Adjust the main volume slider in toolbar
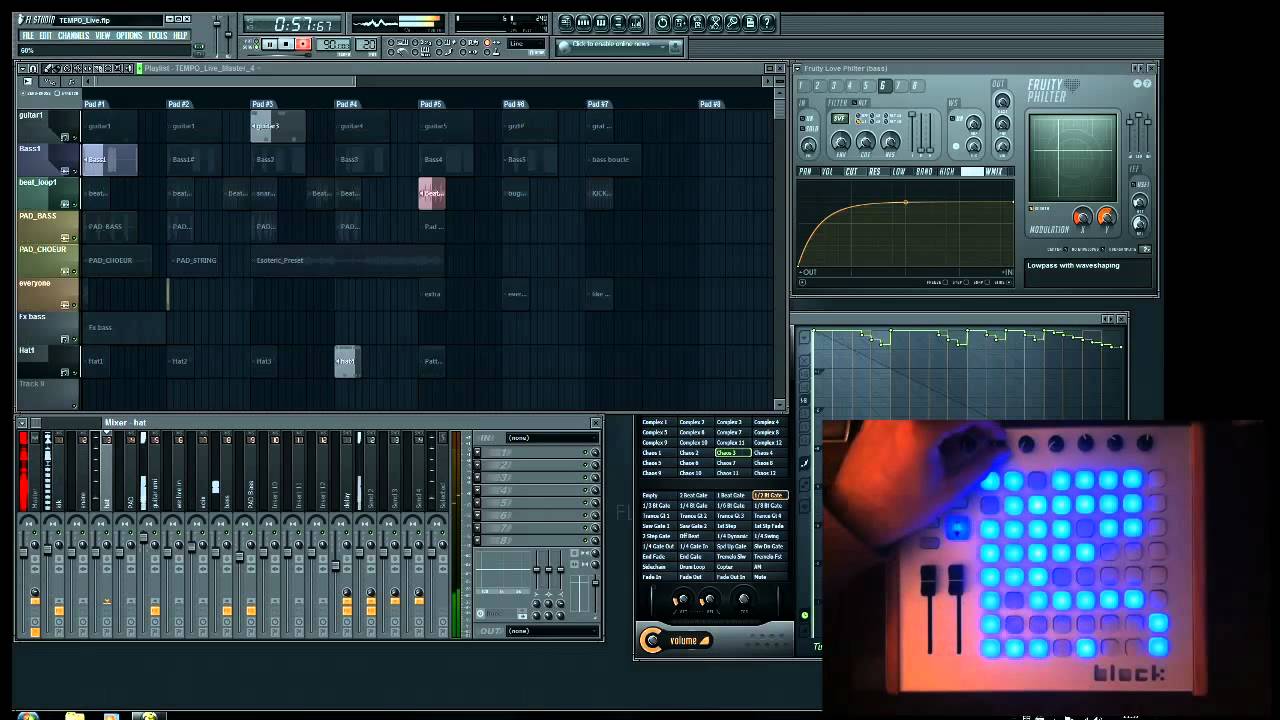 click(x=217, y=35)
